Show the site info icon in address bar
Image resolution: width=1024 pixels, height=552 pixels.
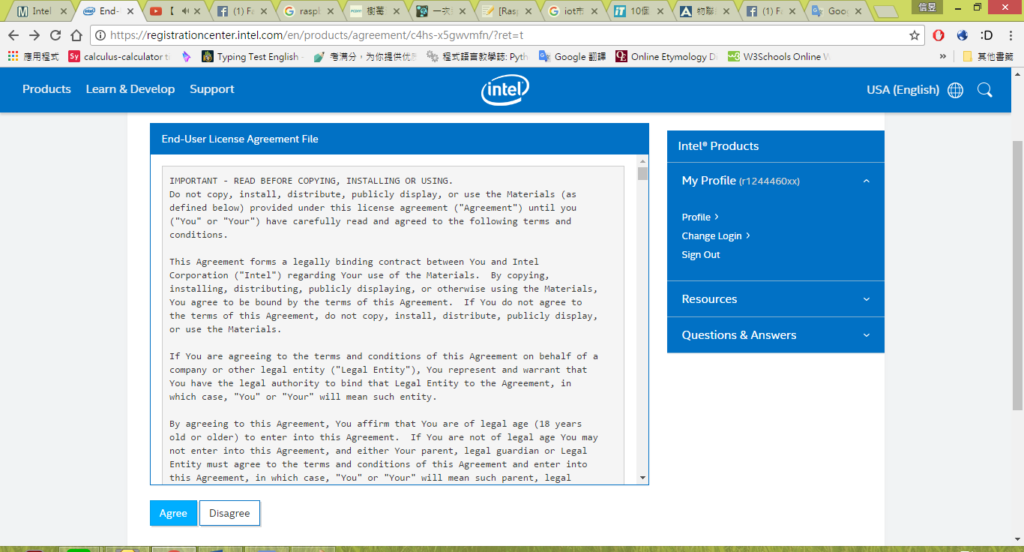click(x=101, y=35)
